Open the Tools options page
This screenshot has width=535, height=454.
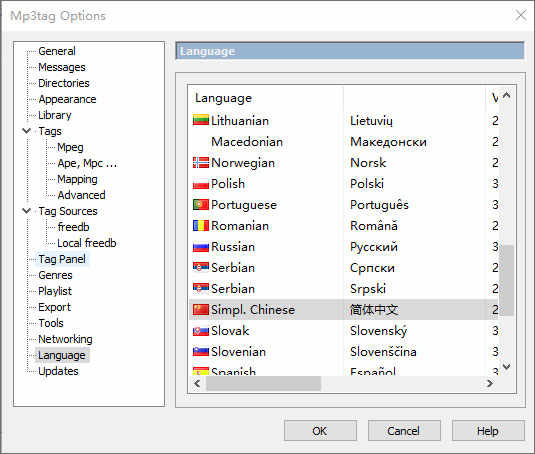[x=51, y=323]
